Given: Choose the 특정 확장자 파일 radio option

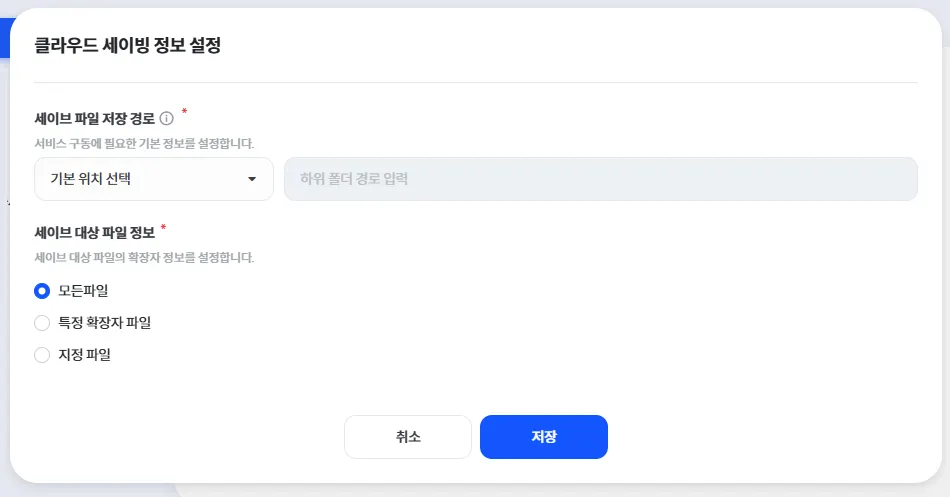Looking at the screenshot, I should pos(42,323).
